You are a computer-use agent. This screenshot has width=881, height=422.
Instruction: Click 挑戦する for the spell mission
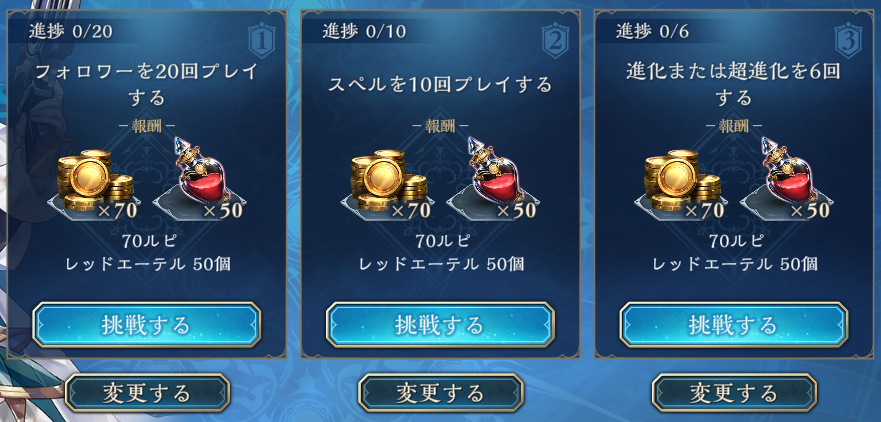(440, 325)
